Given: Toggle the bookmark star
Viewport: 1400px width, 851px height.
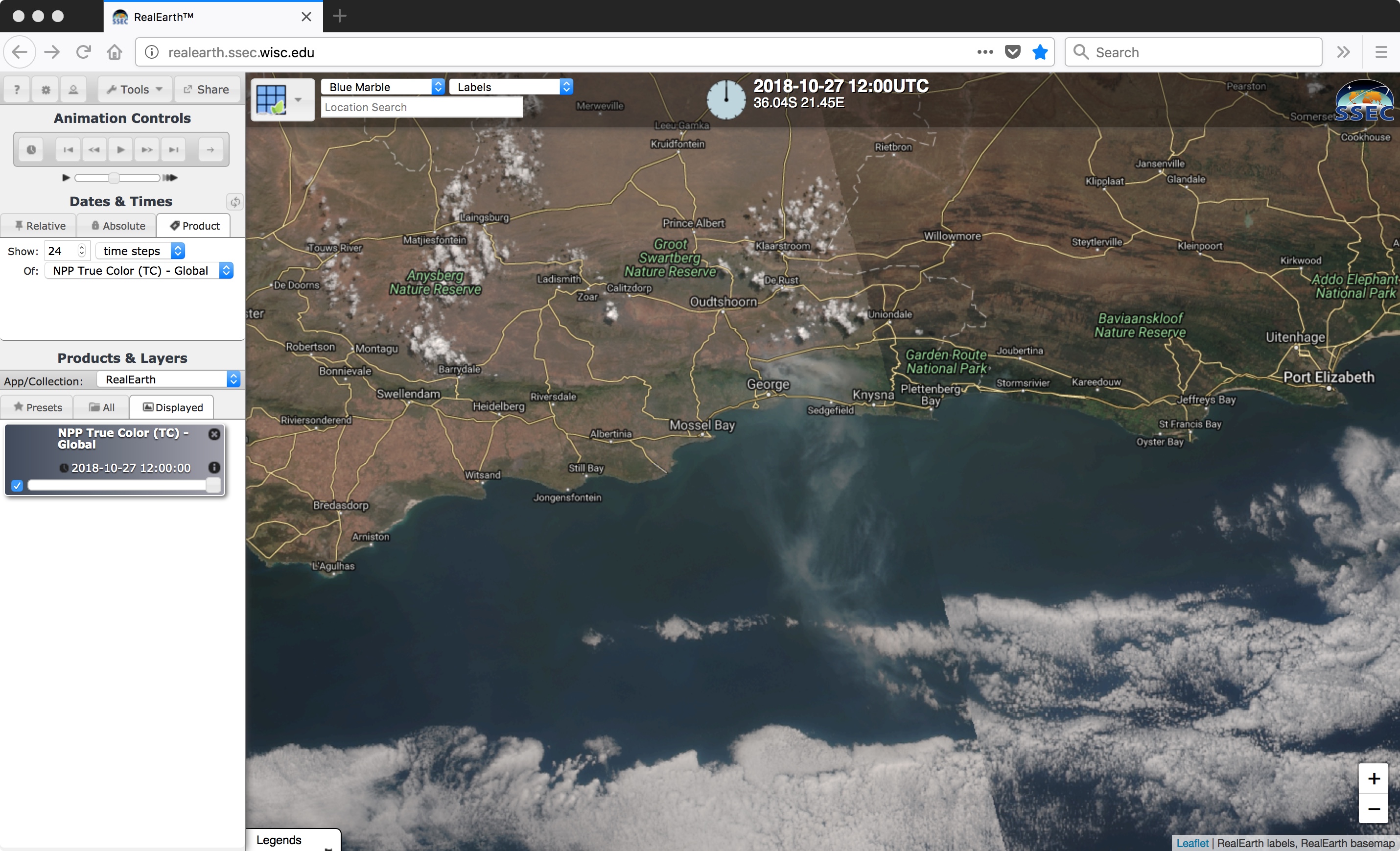Looking at the screenshot, I should click(1040, 52).
